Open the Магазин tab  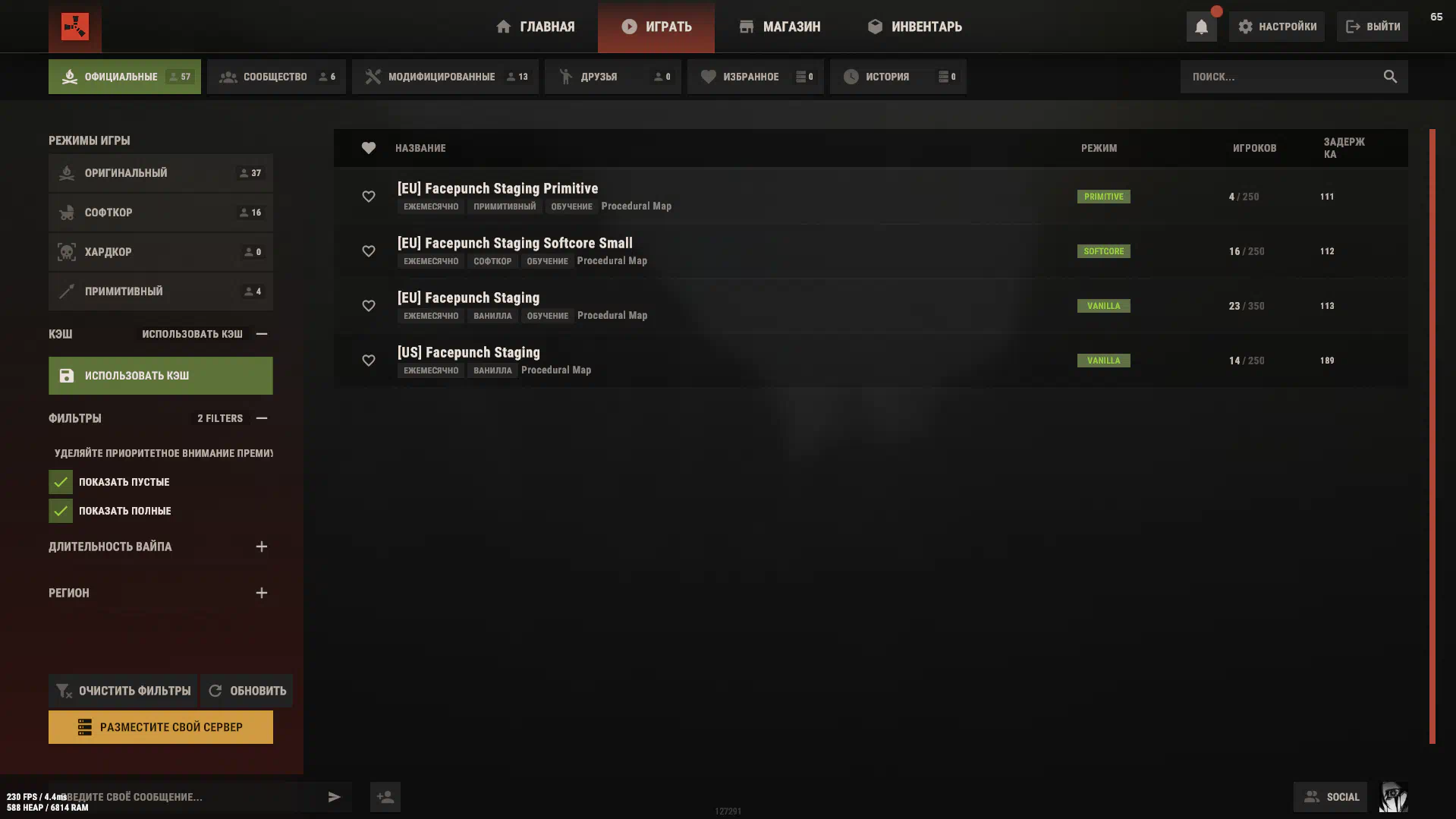779,27
